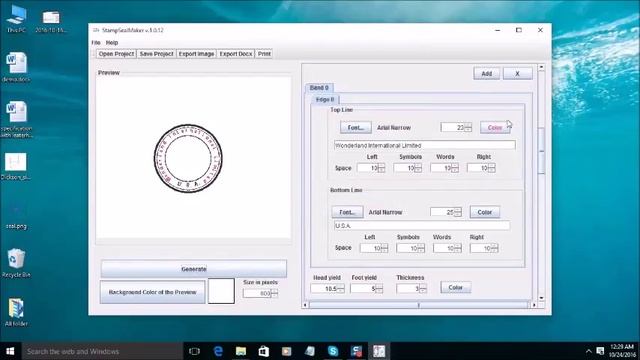The width and height of the screenshot is (640, 360).
Task: Launch Microsoft Edge from the taskbar
Action: [218, 351]
